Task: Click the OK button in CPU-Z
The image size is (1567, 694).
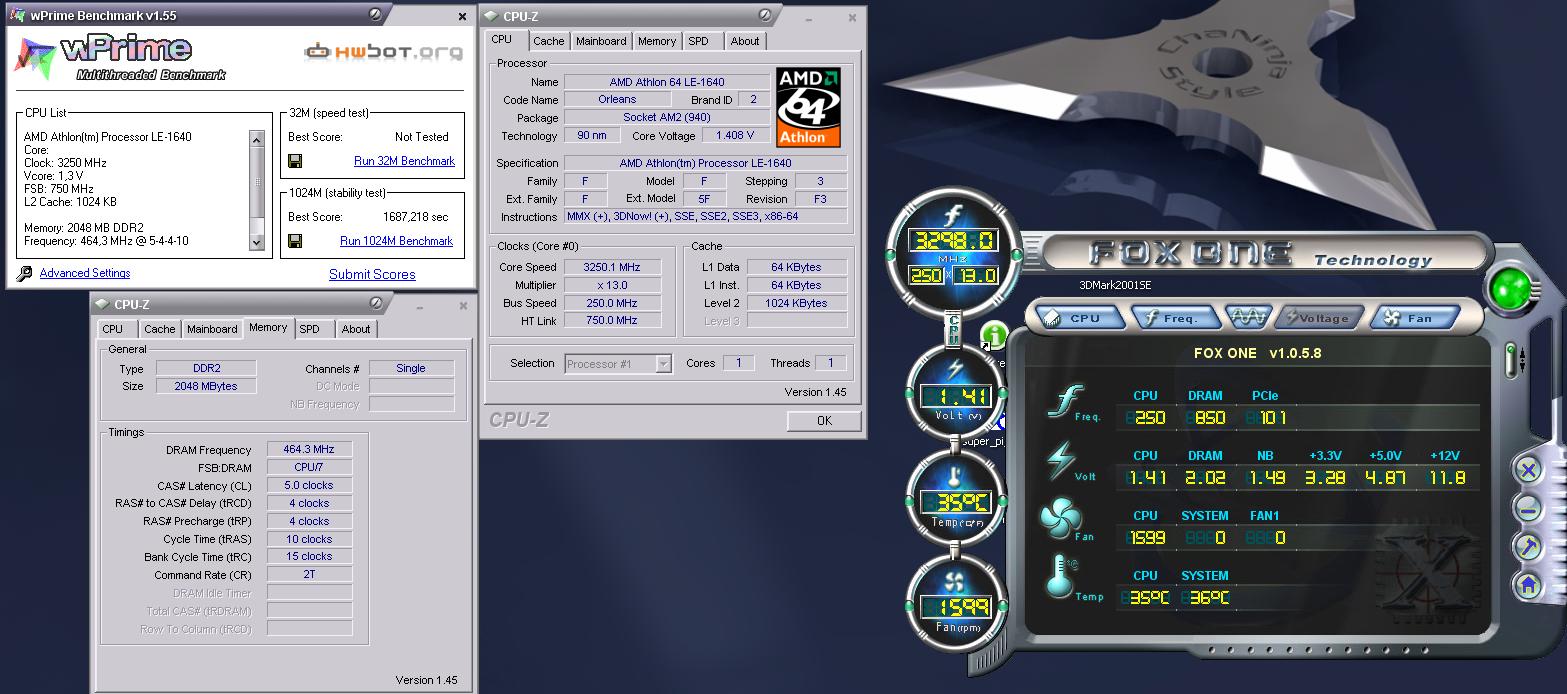Action: [x=824, y=421]
